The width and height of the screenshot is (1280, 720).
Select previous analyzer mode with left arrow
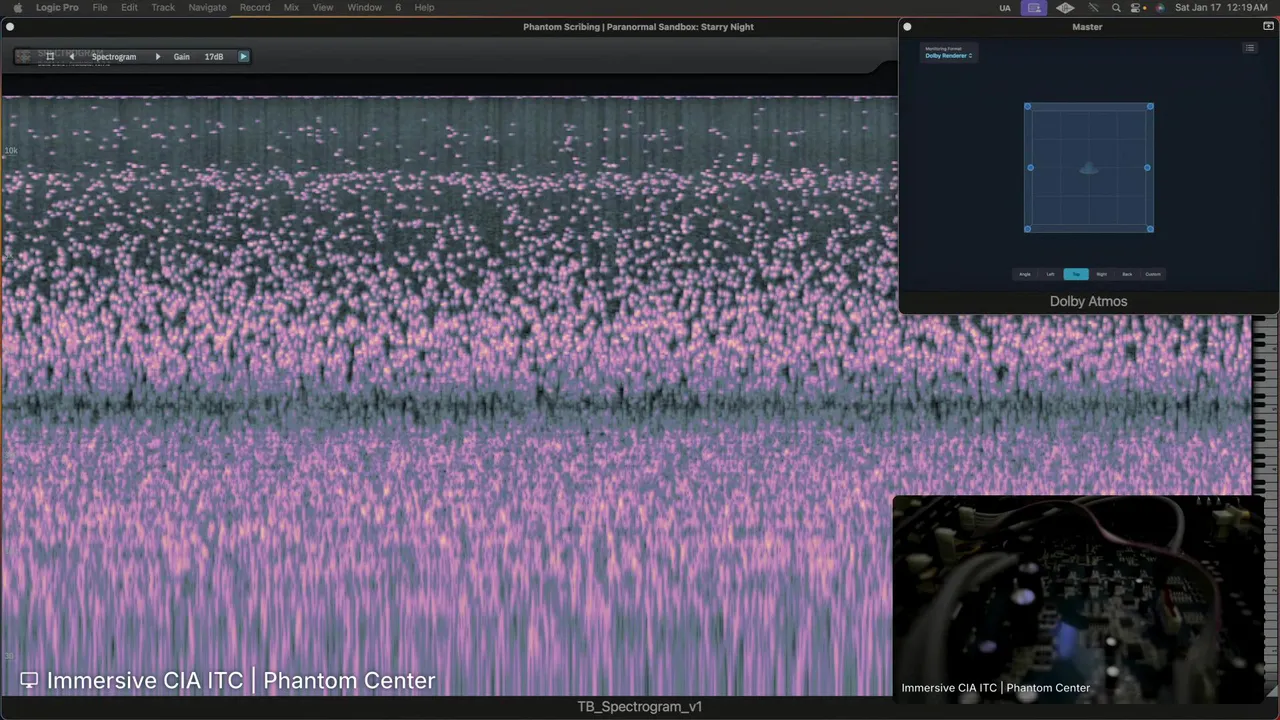pos(71,57)
